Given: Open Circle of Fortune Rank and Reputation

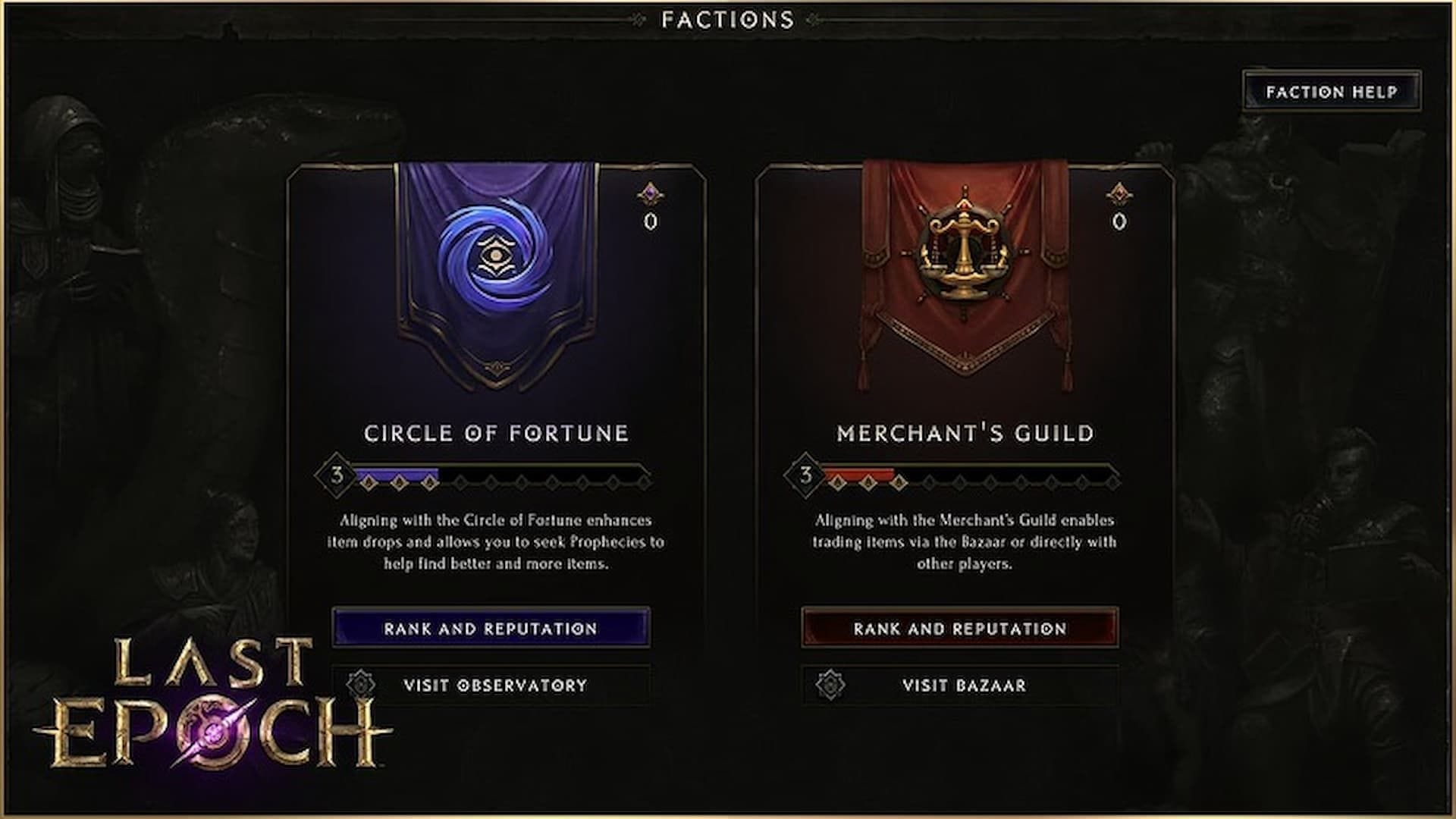Looking at the screenshot, I should (491, 628).
